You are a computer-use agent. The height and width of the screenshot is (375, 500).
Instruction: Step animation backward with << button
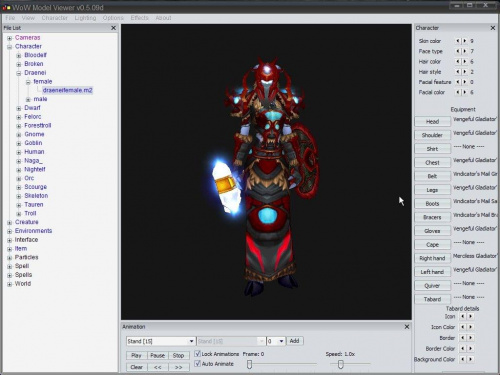tap(158, 367)
